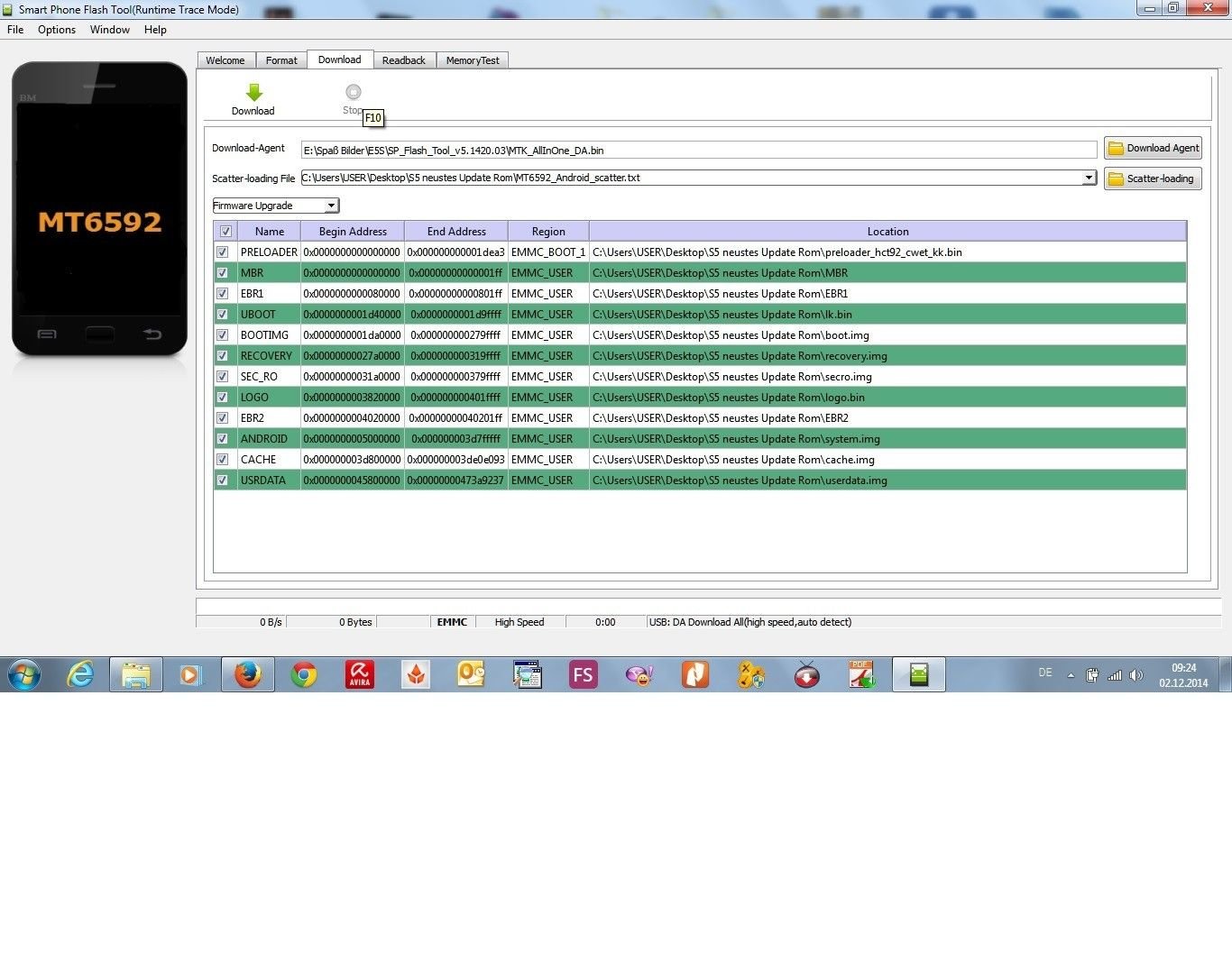Viewport: 1232px width, 961px height.
Task: Click the lk.bin location path
Action: [x=722, y=315]
